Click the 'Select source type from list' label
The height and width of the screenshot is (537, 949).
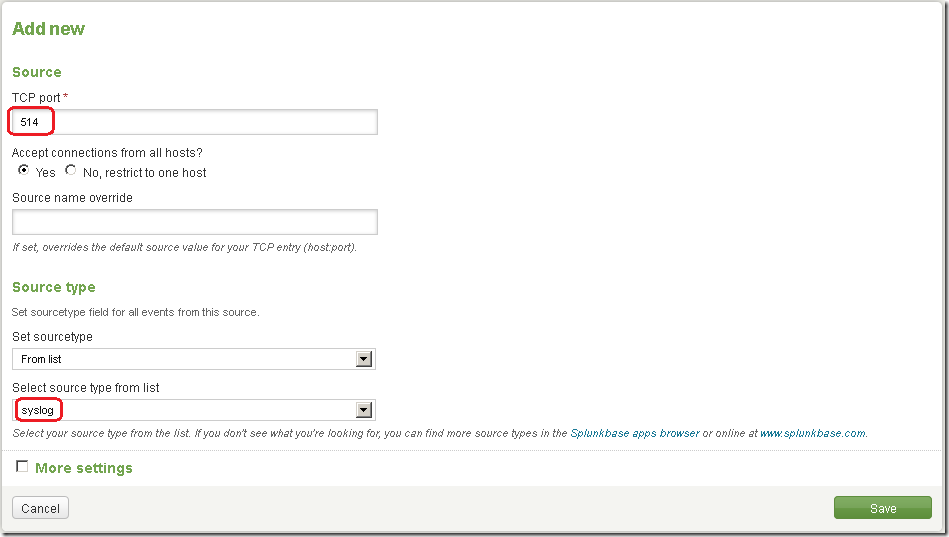(x=86, y=388)
